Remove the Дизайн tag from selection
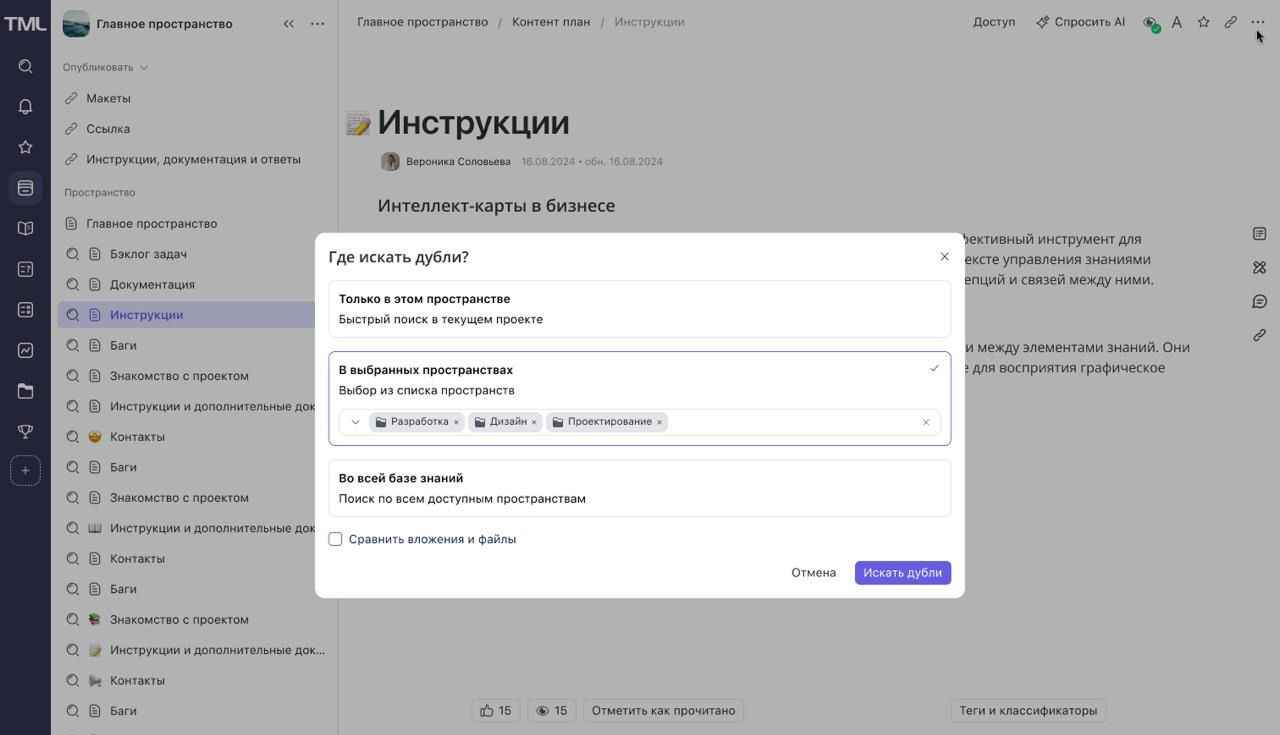This screenshot has width=1280, height=735. tap(534, 422)
